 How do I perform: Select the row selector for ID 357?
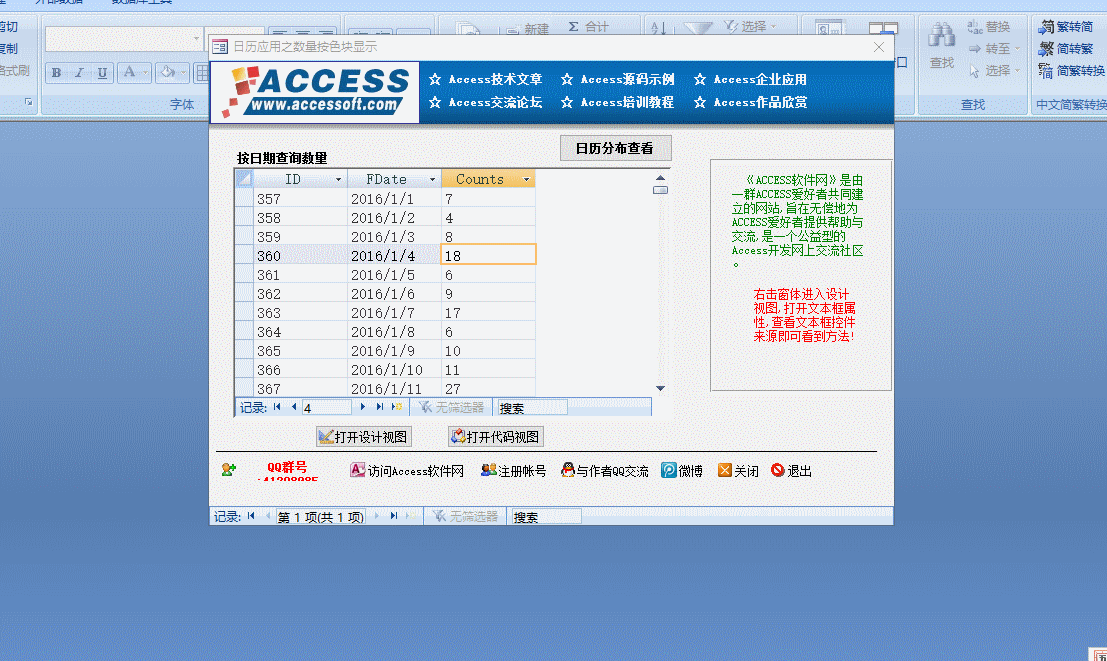pos(244,198)
